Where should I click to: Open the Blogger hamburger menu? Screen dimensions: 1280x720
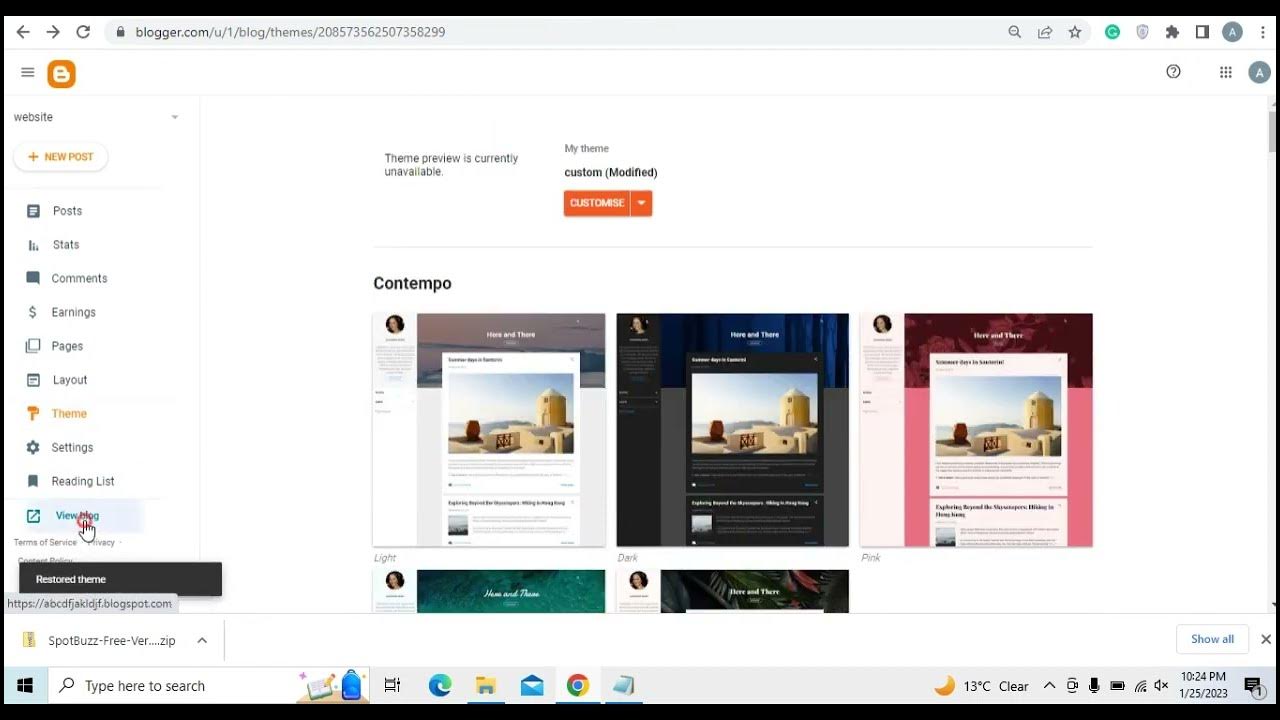point(27,72)
